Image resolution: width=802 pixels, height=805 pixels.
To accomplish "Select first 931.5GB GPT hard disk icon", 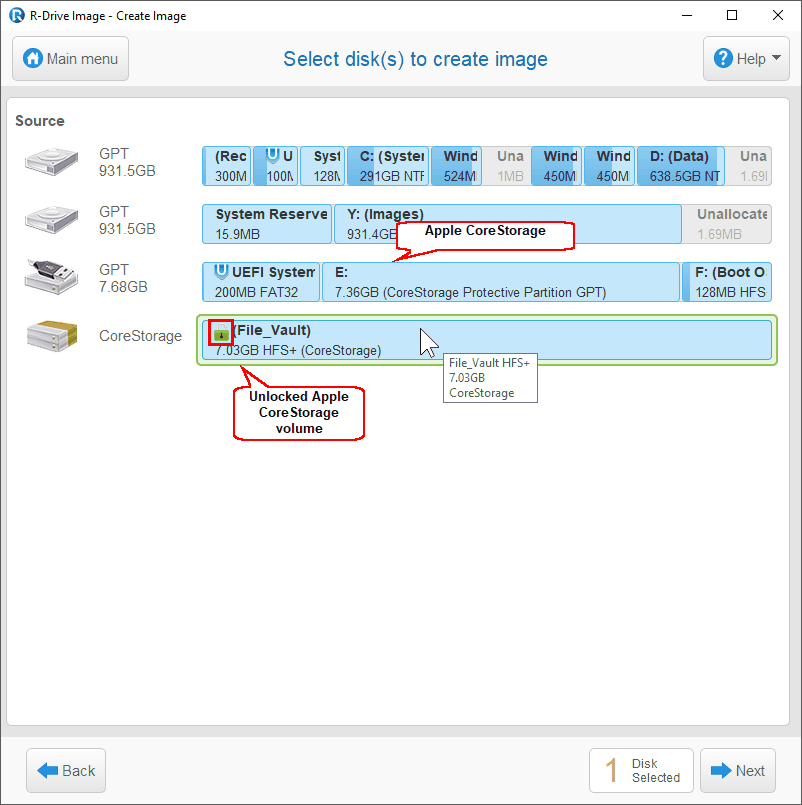I will [x=51, y=162].
